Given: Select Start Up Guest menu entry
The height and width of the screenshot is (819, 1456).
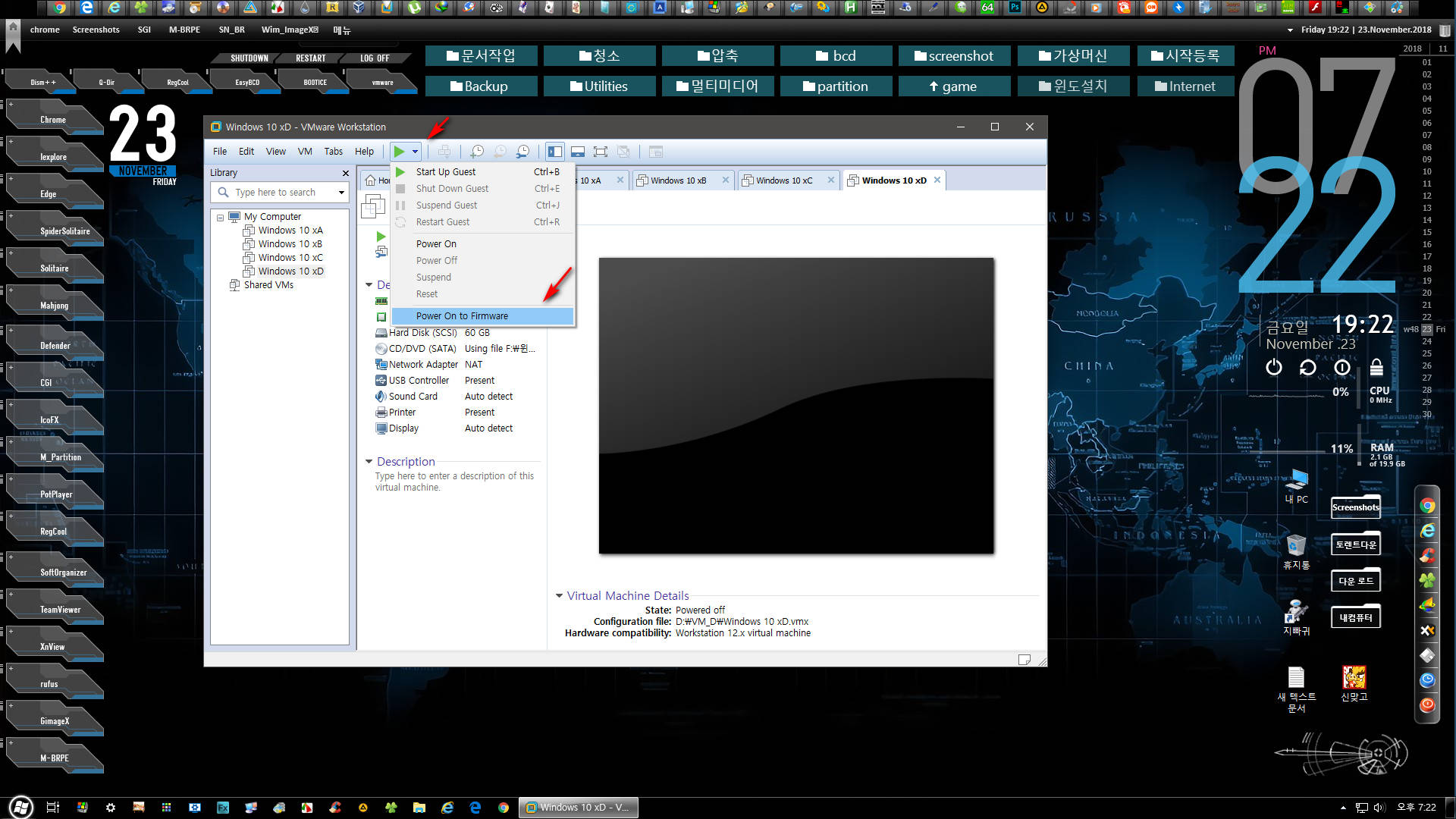Looking at the screenshot, I should point(483,172).
